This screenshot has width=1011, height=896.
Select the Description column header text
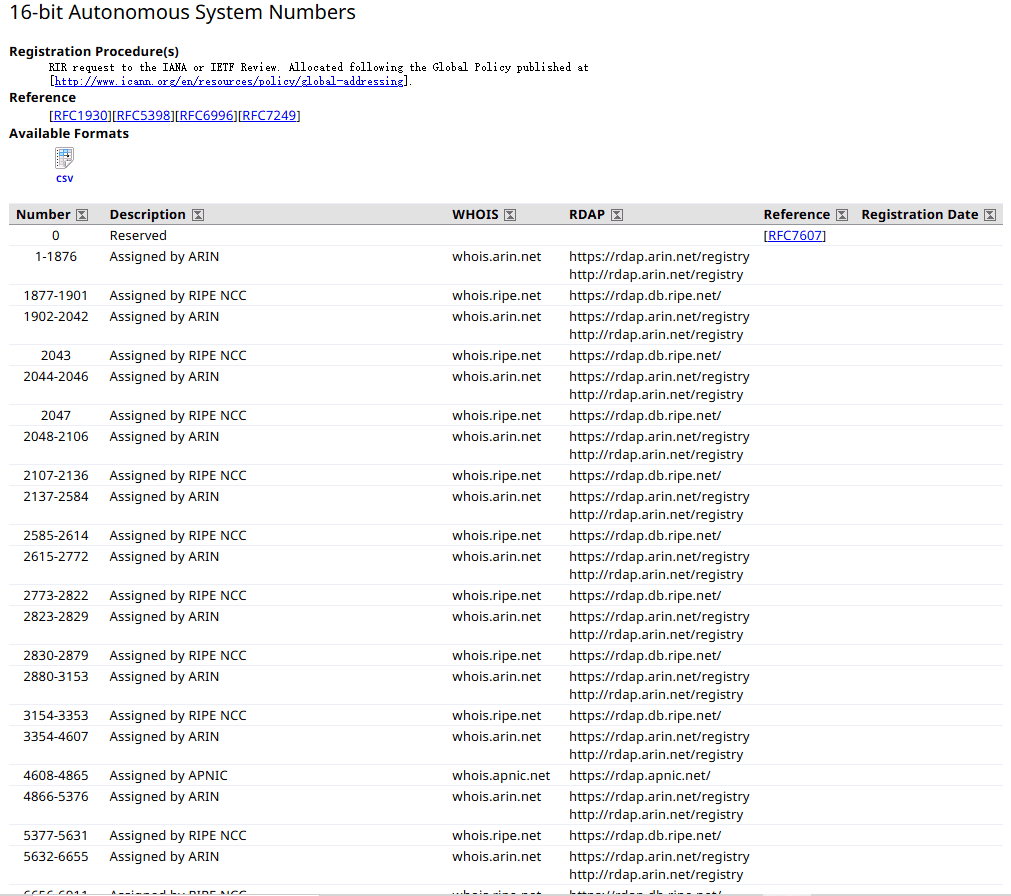tap(148, 215)
